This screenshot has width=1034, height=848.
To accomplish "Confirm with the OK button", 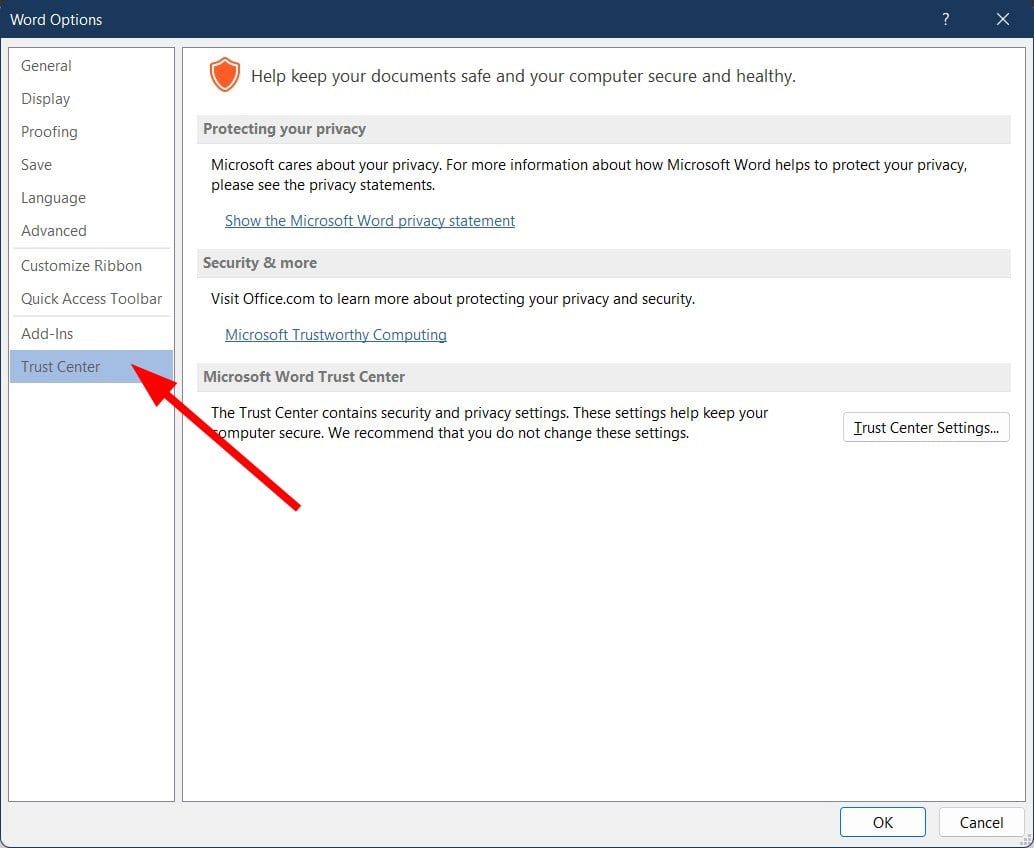I will (882, 822).
